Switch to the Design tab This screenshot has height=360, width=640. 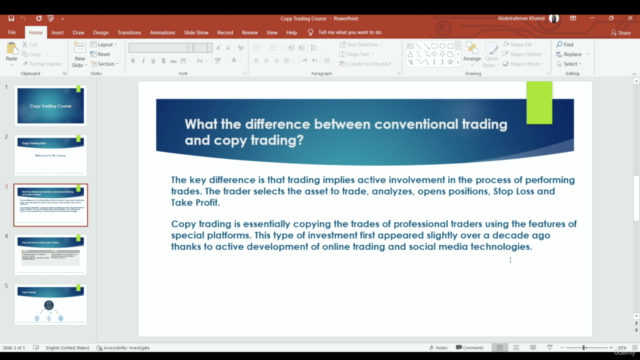(x=101, y=32)
